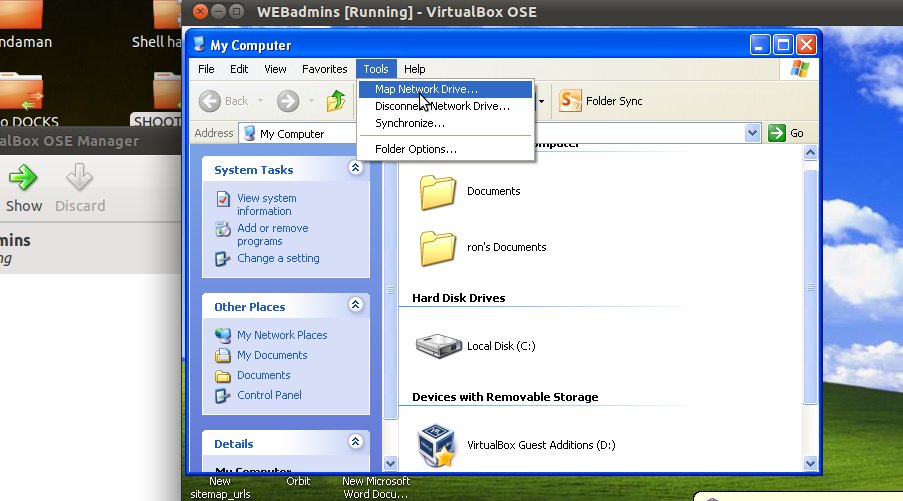Click the Windows flag logo icon

(x=799, y=69)
